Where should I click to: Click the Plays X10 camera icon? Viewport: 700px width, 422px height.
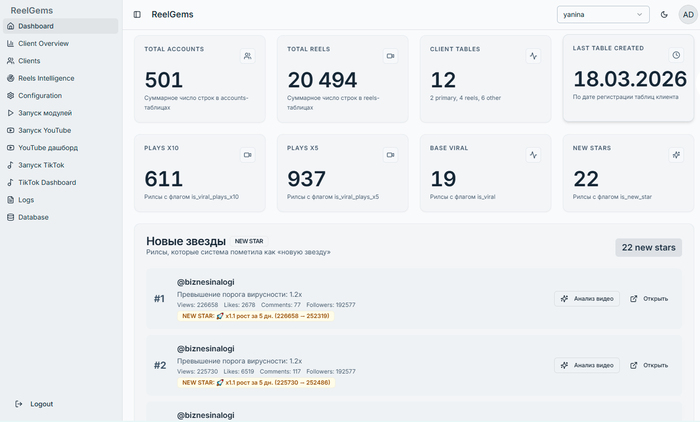(x=248, y=155)
